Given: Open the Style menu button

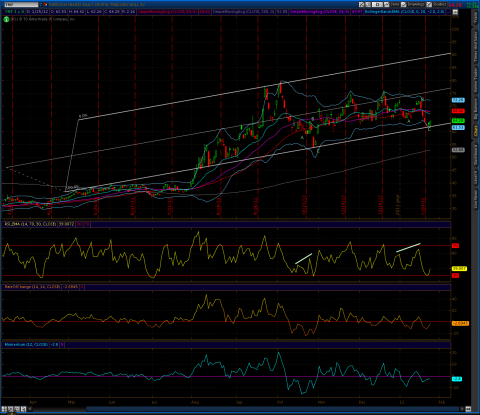Looking at the screenshot, I should click(392, 4).
